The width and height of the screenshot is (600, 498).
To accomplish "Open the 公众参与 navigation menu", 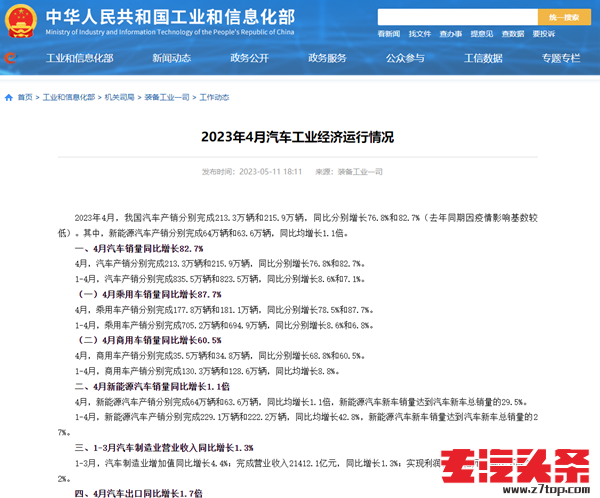I will [x=405, y=58].
